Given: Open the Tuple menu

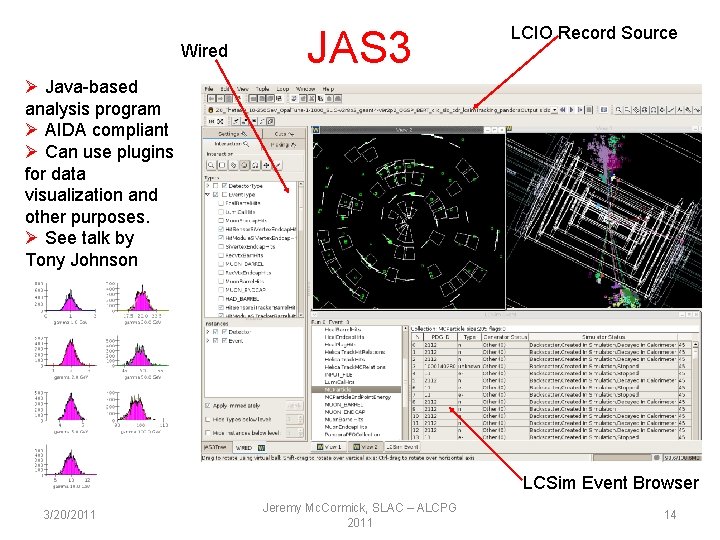Looking at the screenshot, I should (x=263, y=89).
